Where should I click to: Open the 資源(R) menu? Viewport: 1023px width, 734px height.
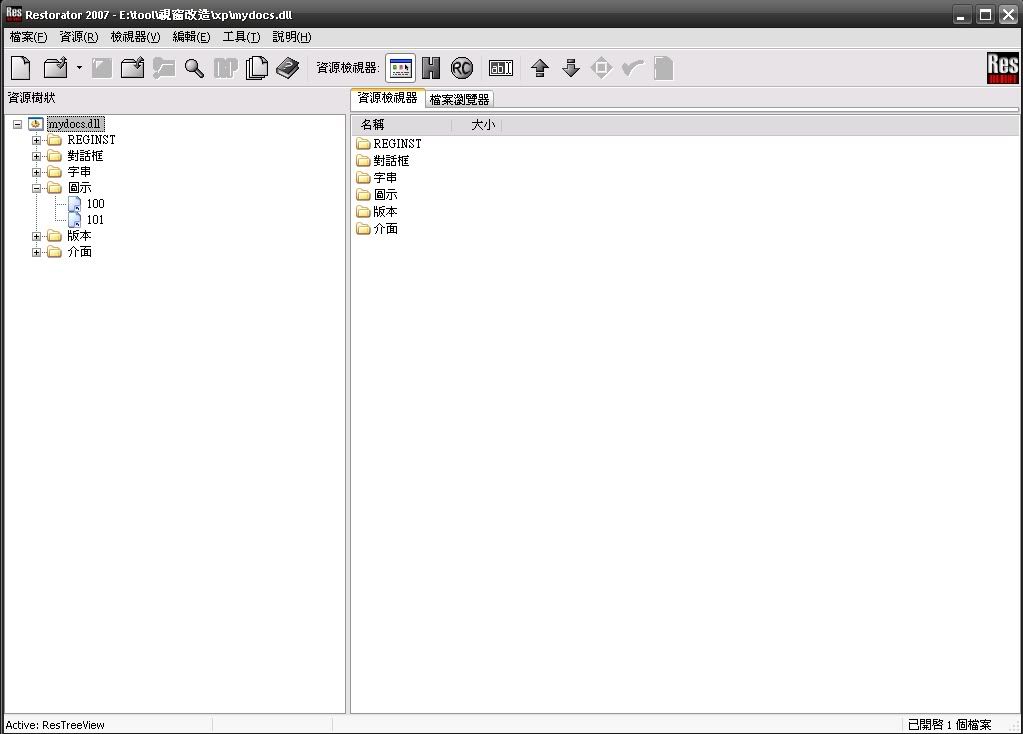tap(79, 37)
